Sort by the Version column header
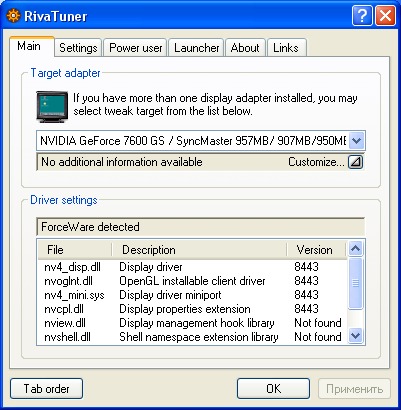Viewport: 401px width, 410px height. pos(316,250)
